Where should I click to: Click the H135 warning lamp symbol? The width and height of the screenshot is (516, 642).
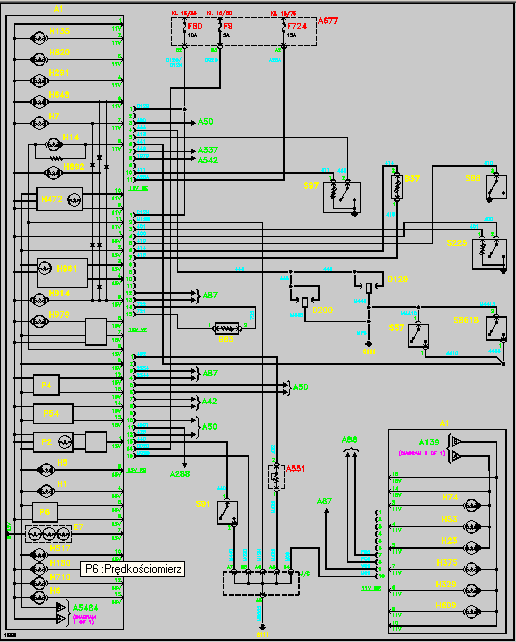39,38
